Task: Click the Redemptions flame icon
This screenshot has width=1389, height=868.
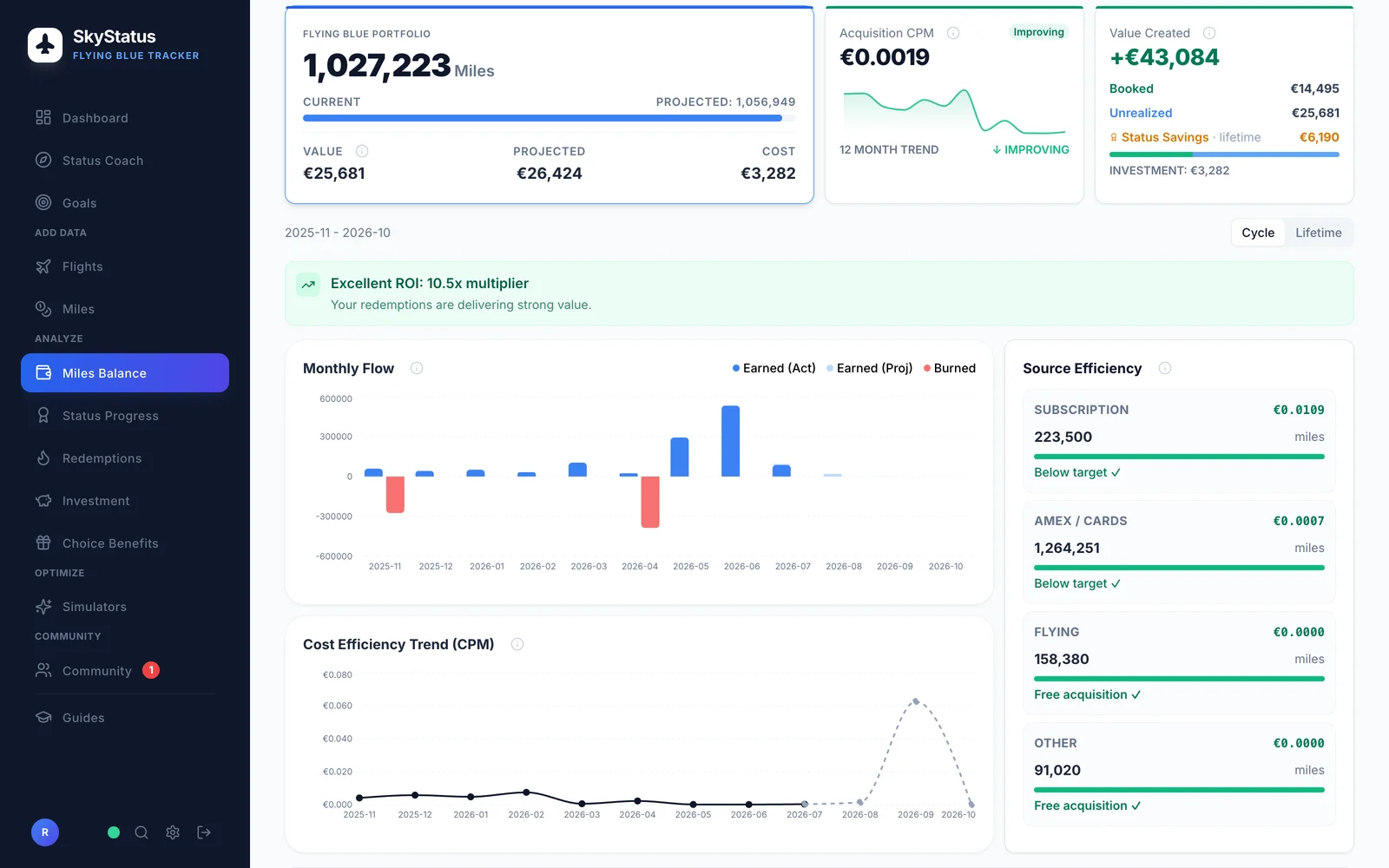Action: point(43,457)
